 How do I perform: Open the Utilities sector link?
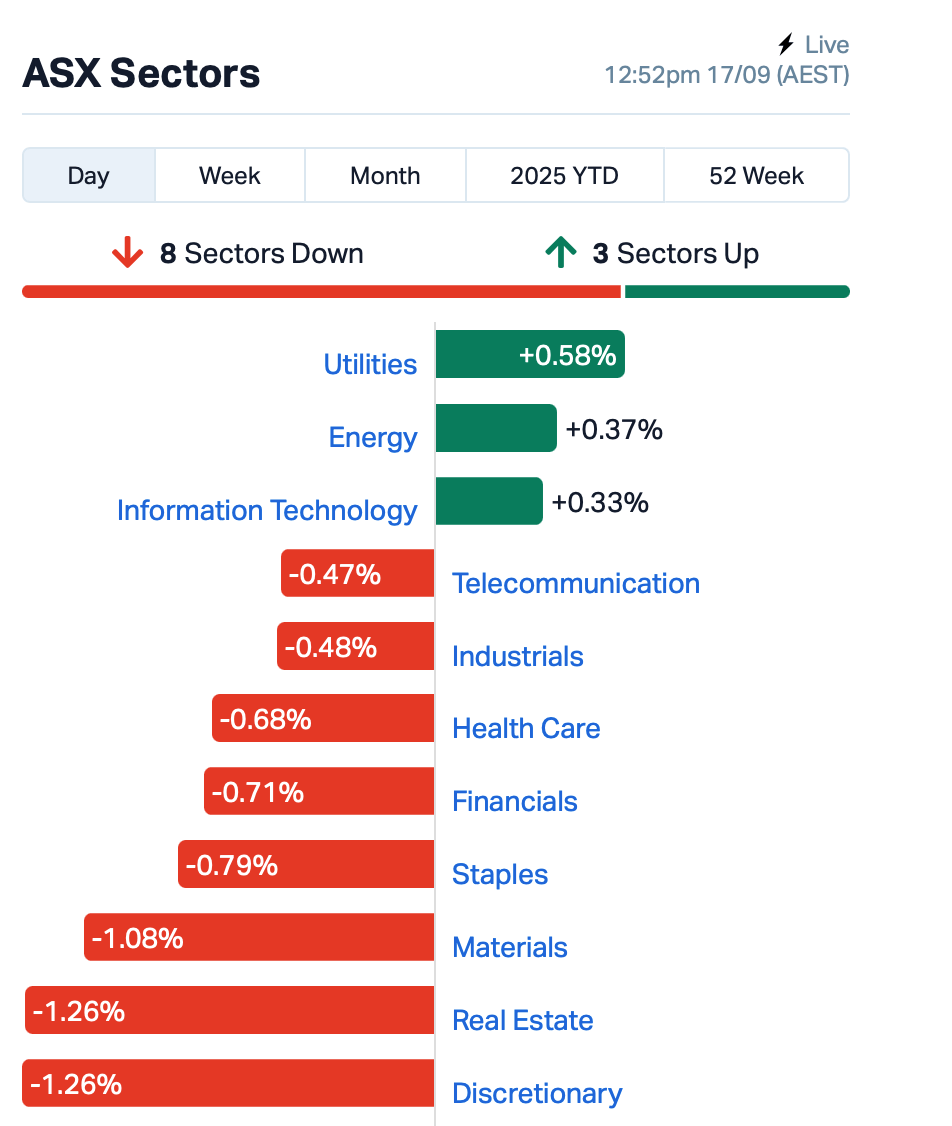[x=370, y=364]
